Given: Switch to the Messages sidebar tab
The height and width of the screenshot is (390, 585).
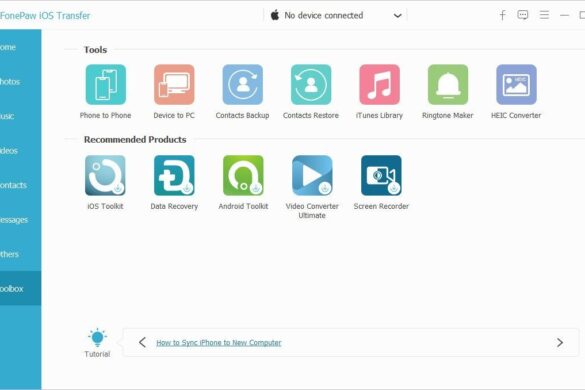Looking at the screenshot, I should click(x=21, y=219).
